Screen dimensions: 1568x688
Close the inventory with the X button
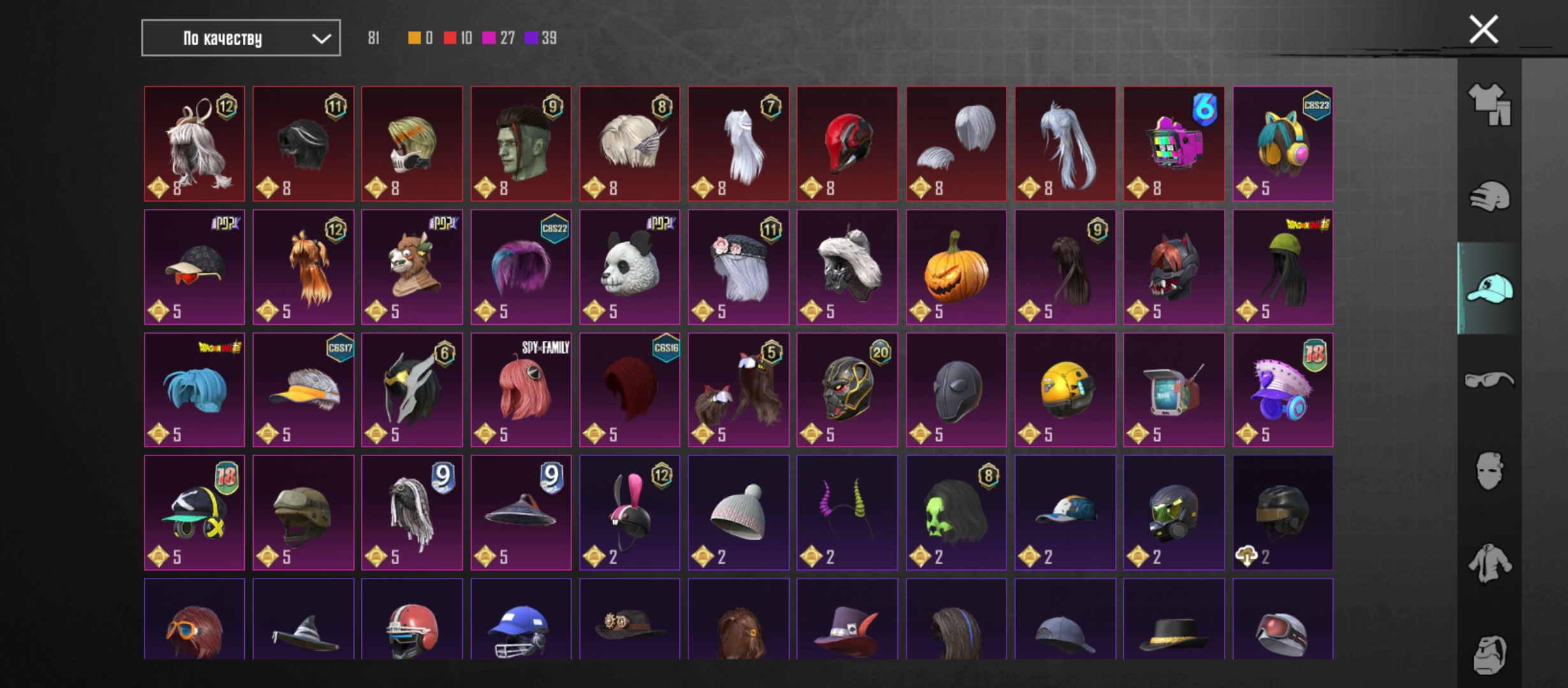click(x=1483, y=30)
